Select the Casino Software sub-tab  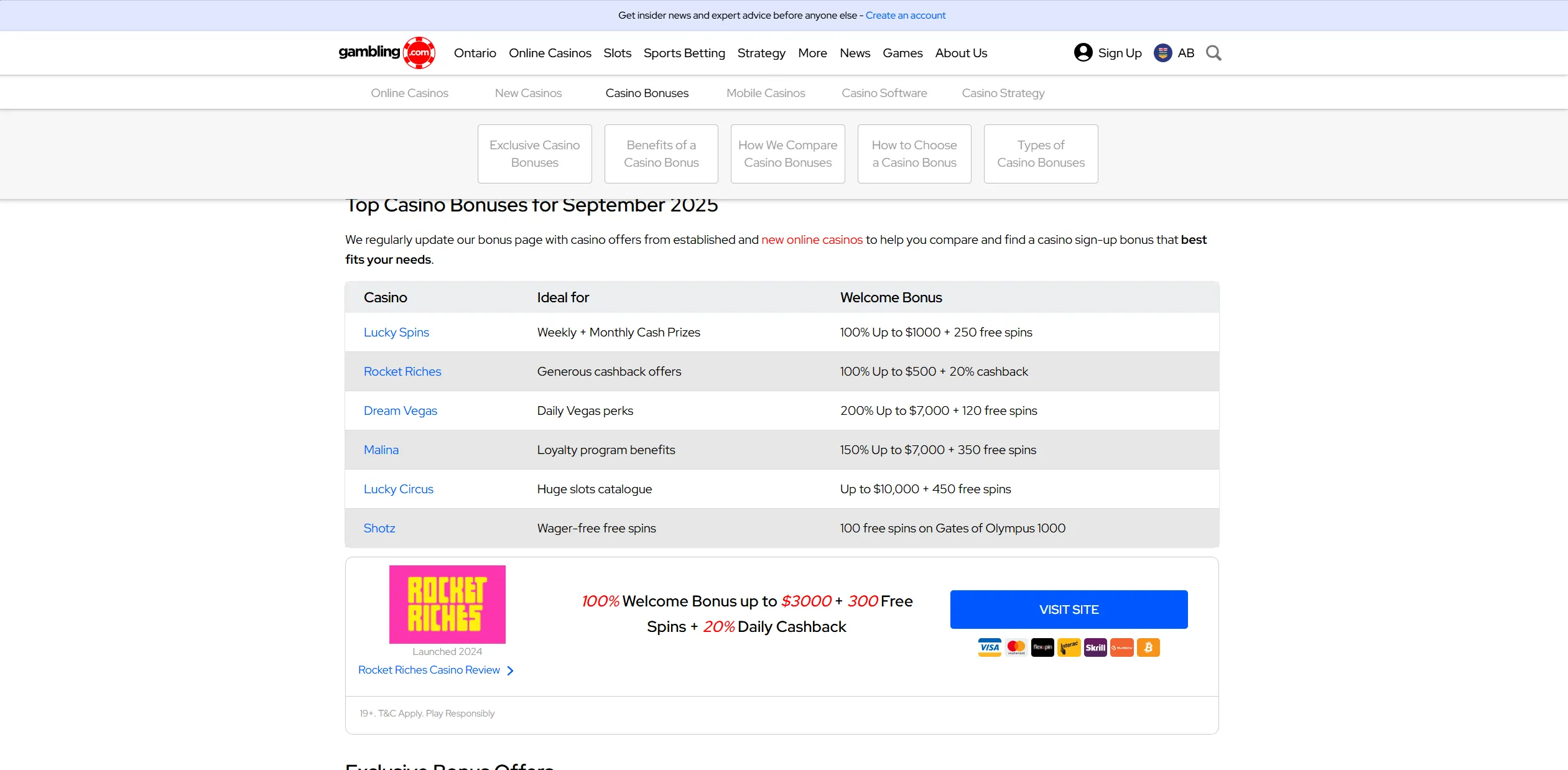884,93
